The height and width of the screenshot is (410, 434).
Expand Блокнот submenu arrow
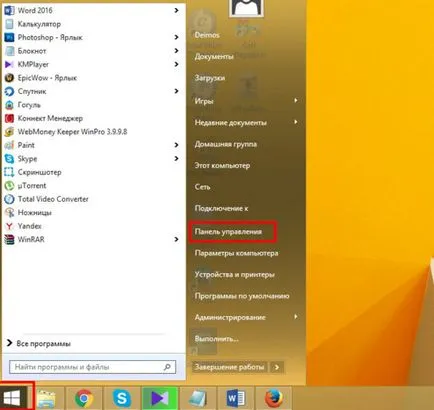click(176, 51)
